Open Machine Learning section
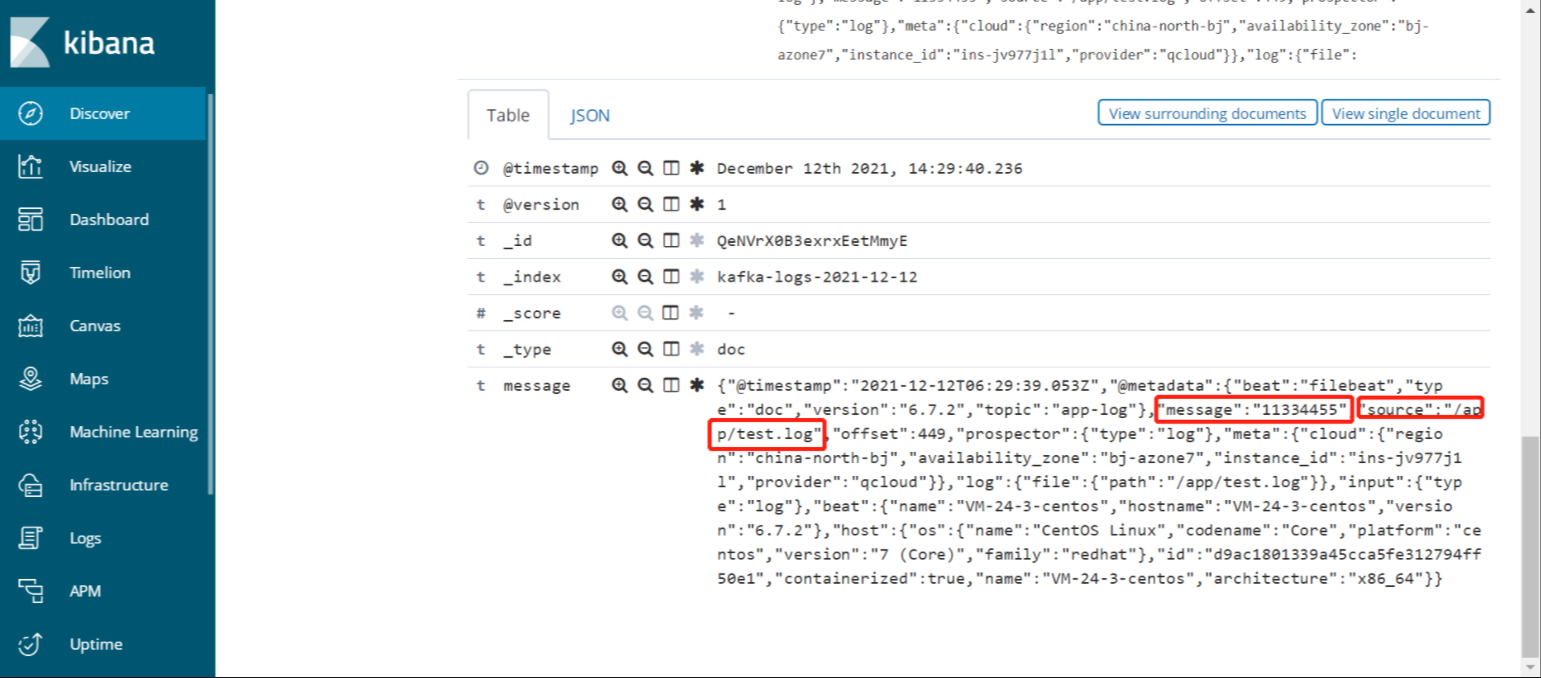Viewport: 1541px width, 678px height. pos(103,431)
